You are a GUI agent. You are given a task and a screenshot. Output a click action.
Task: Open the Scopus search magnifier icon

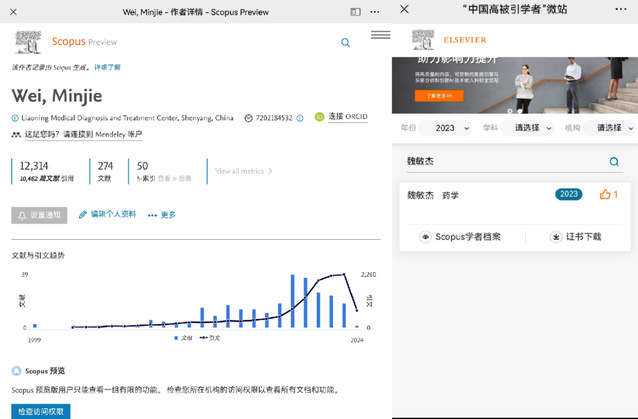click(346, 43)
